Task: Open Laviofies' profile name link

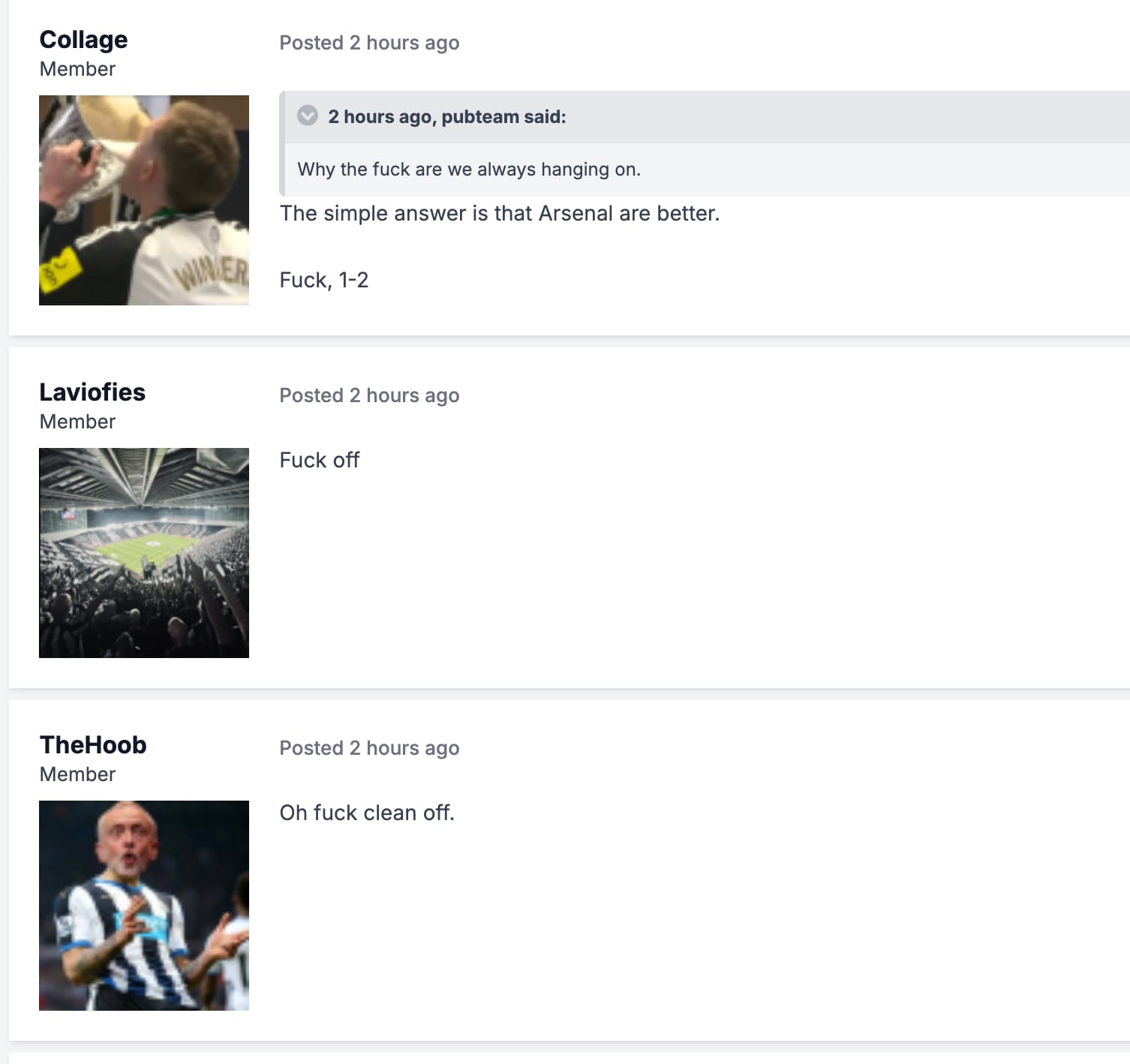Action: 92,392
